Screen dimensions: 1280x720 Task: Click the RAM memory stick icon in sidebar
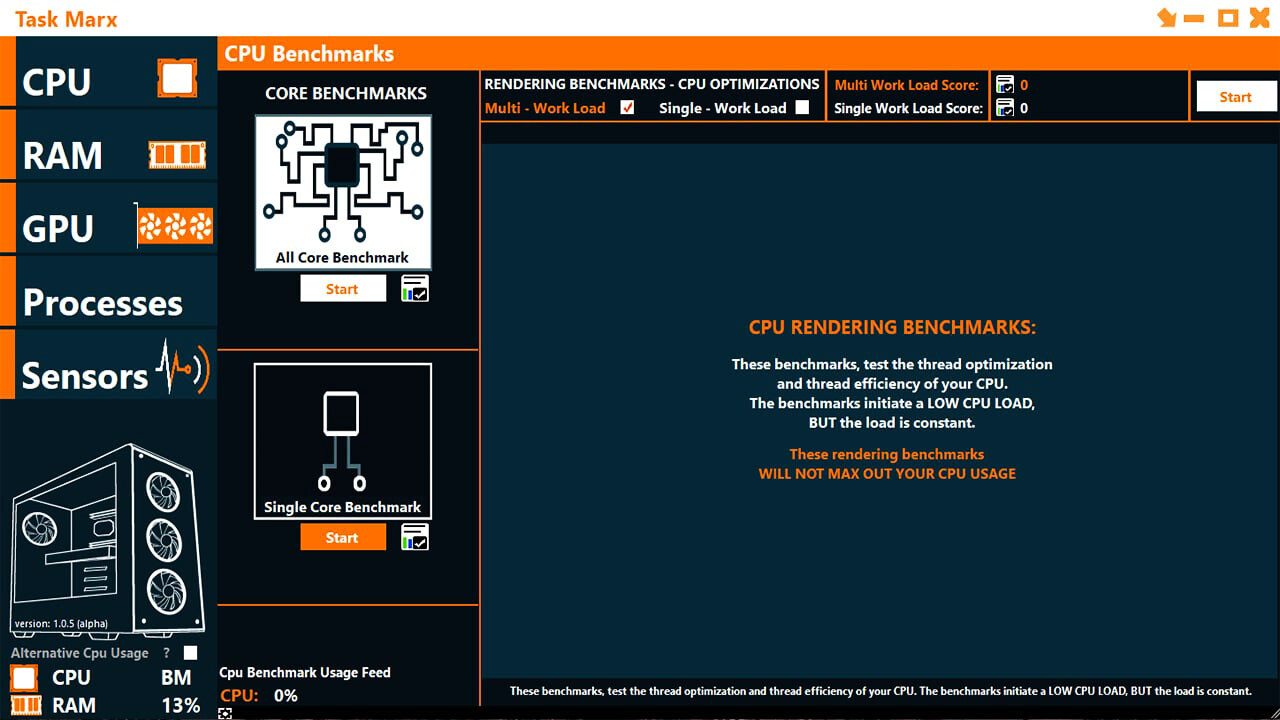[x=176, y=153]
